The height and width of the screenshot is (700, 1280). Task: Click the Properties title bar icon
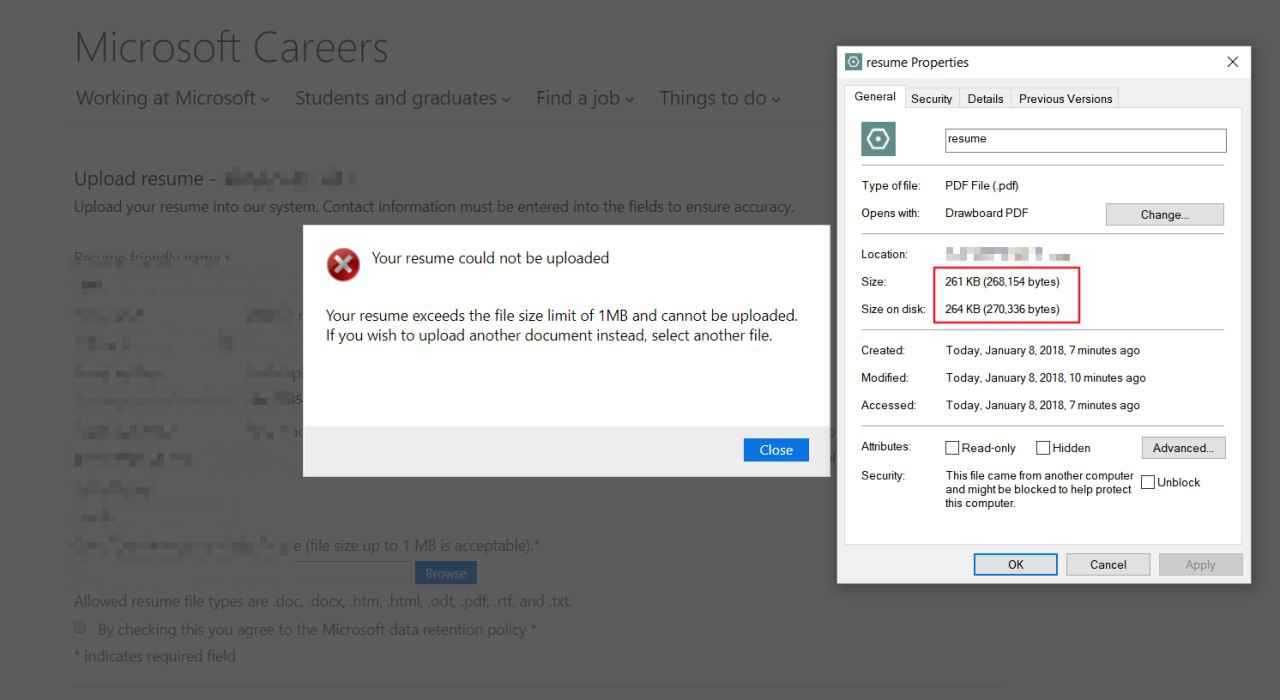tap(853, 62)
